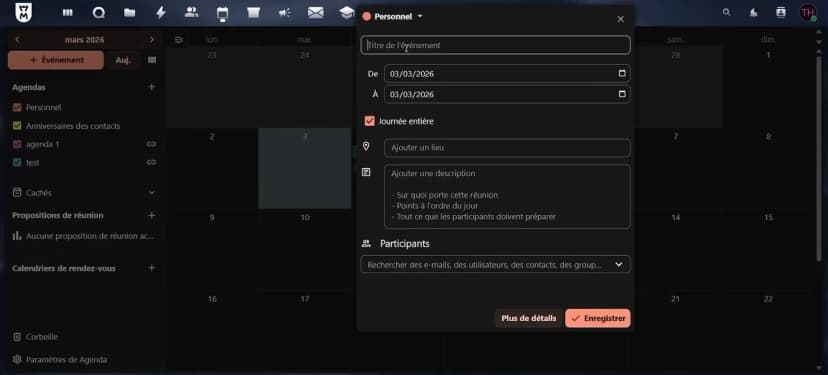Toggle the sidebar navigation icon above grid
The image size is (828, 375).
pos(178,40)
